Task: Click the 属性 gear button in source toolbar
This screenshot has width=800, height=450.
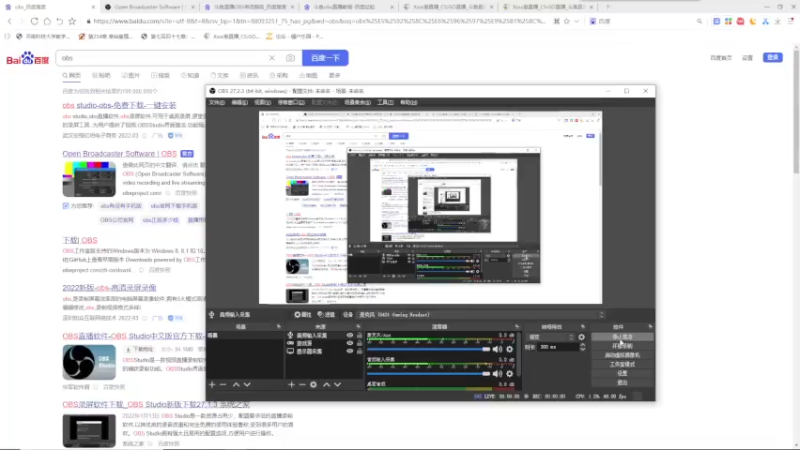Action: (303, 315)
